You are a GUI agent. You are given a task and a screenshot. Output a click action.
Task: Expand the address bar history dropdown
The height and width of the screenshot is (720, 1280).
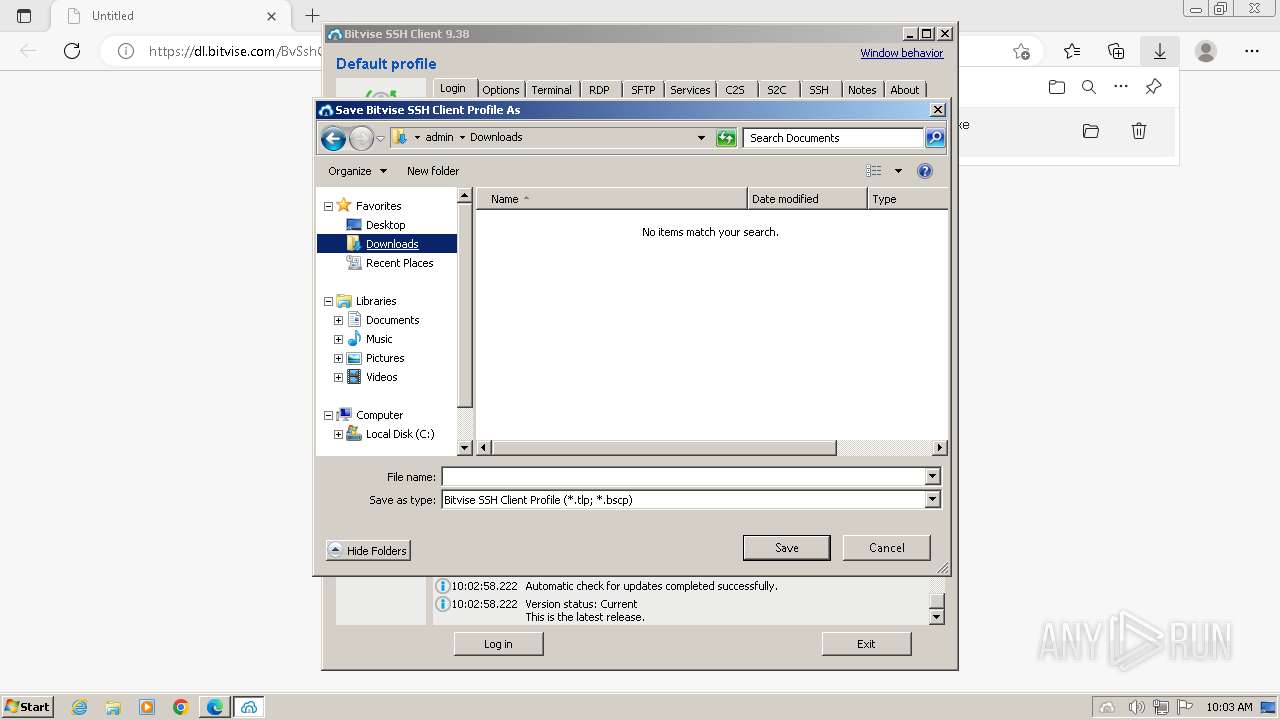pos(701,138)
